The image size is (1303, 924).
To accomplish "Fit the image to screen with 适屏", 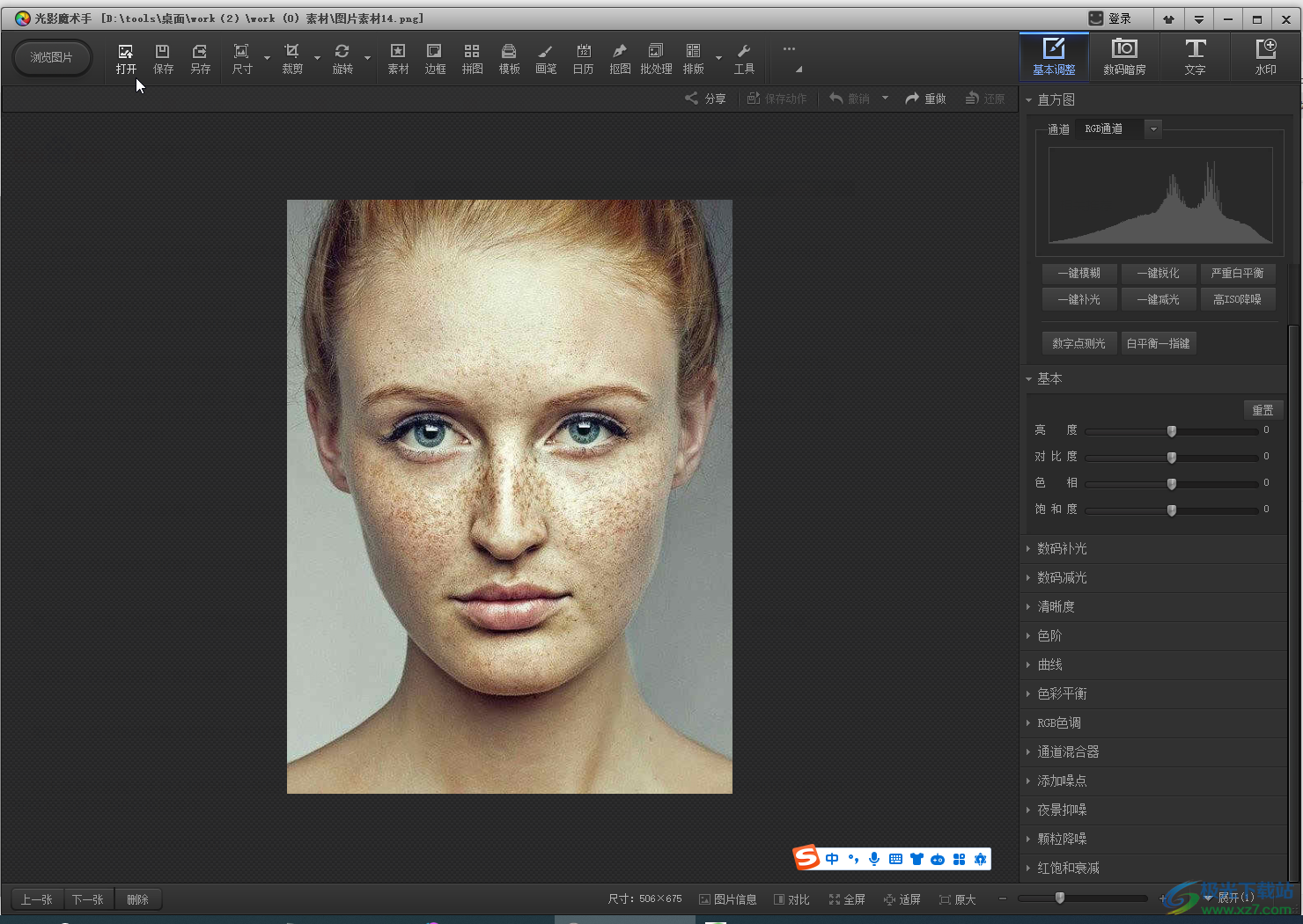I will 902,899.
